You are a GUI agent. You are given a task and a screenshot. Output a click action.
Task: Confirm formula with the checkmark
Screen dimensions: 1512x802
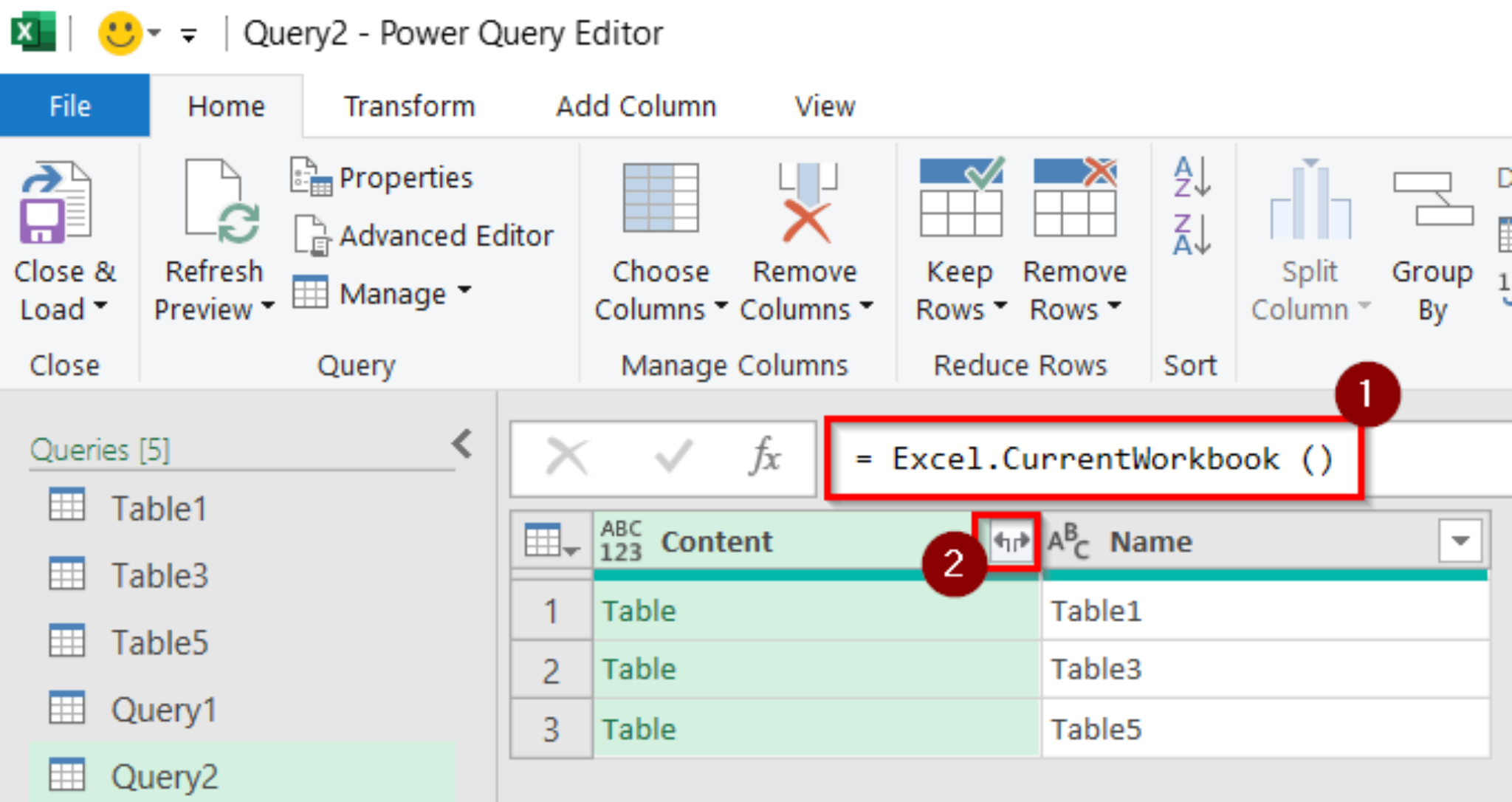[674, 456]
